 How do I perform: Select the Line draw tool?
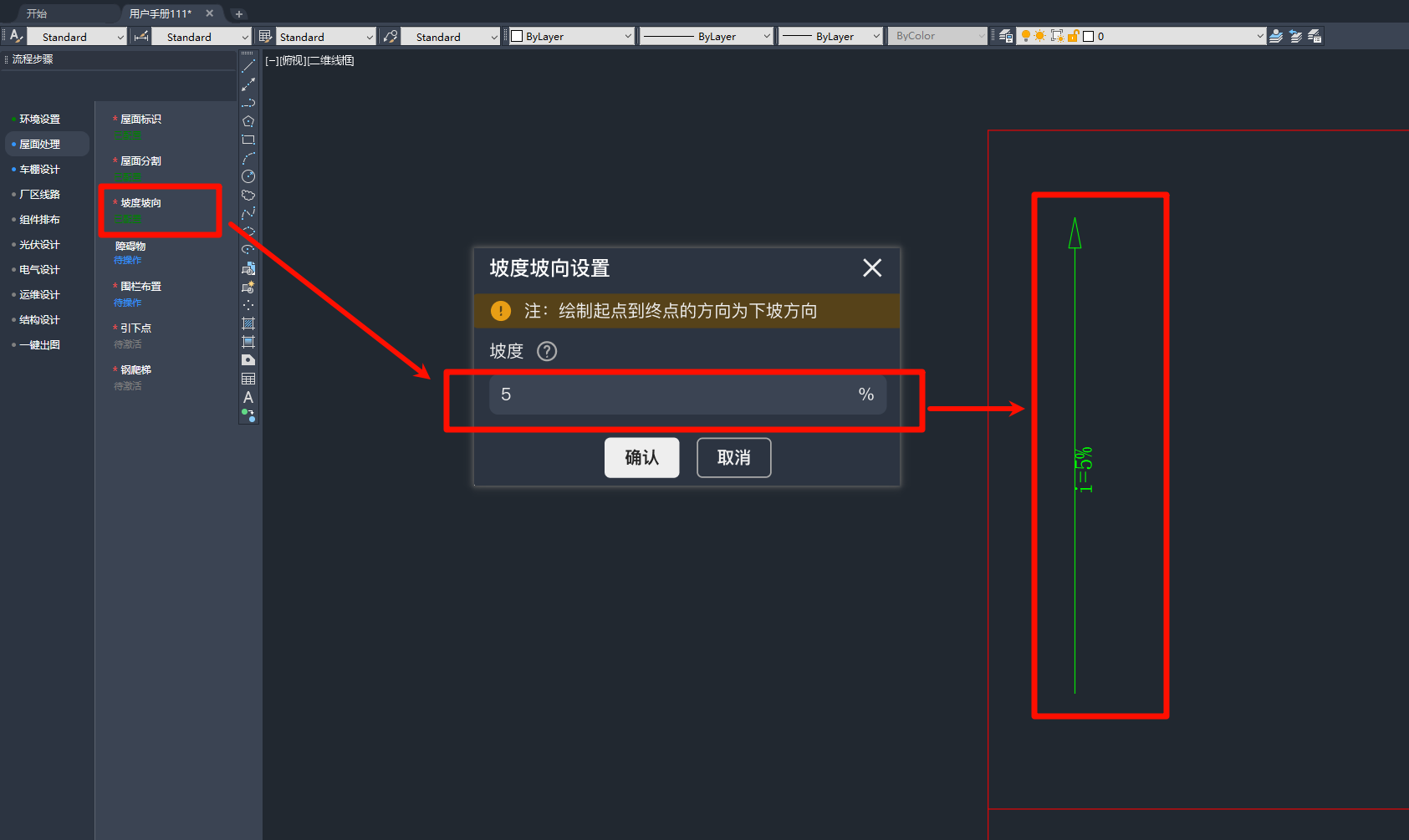click(248, 66)
